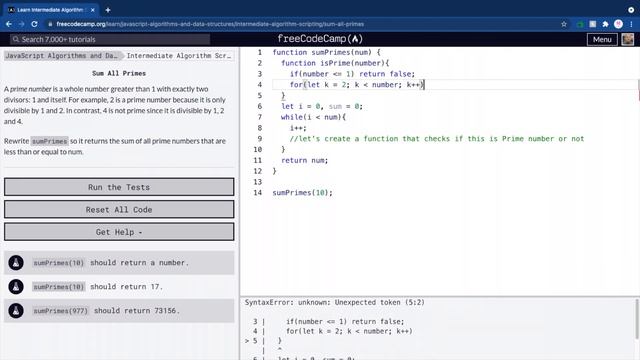Screen dimensions: 640x360
Task: Click code line 'i++;'
Action: tap(298, 128)
